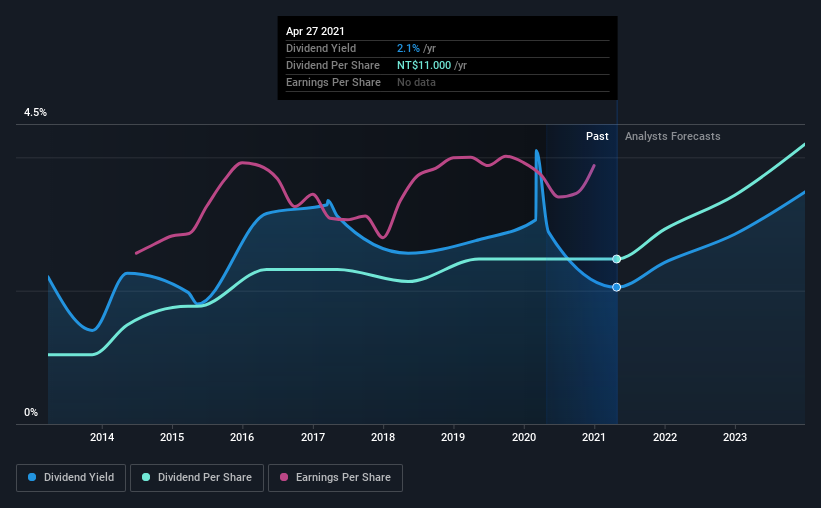Toggle the Dividend Yield legend button
This screenshot has height=508, width=821.
point(71,478)
